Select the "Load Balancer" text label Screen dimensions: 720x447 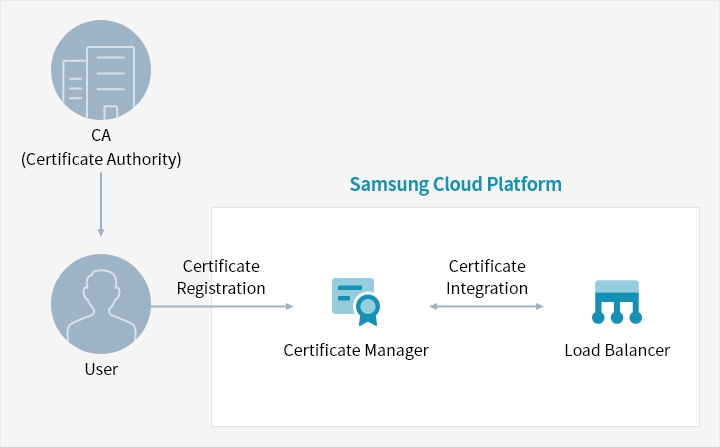click(x=617, y=350)
